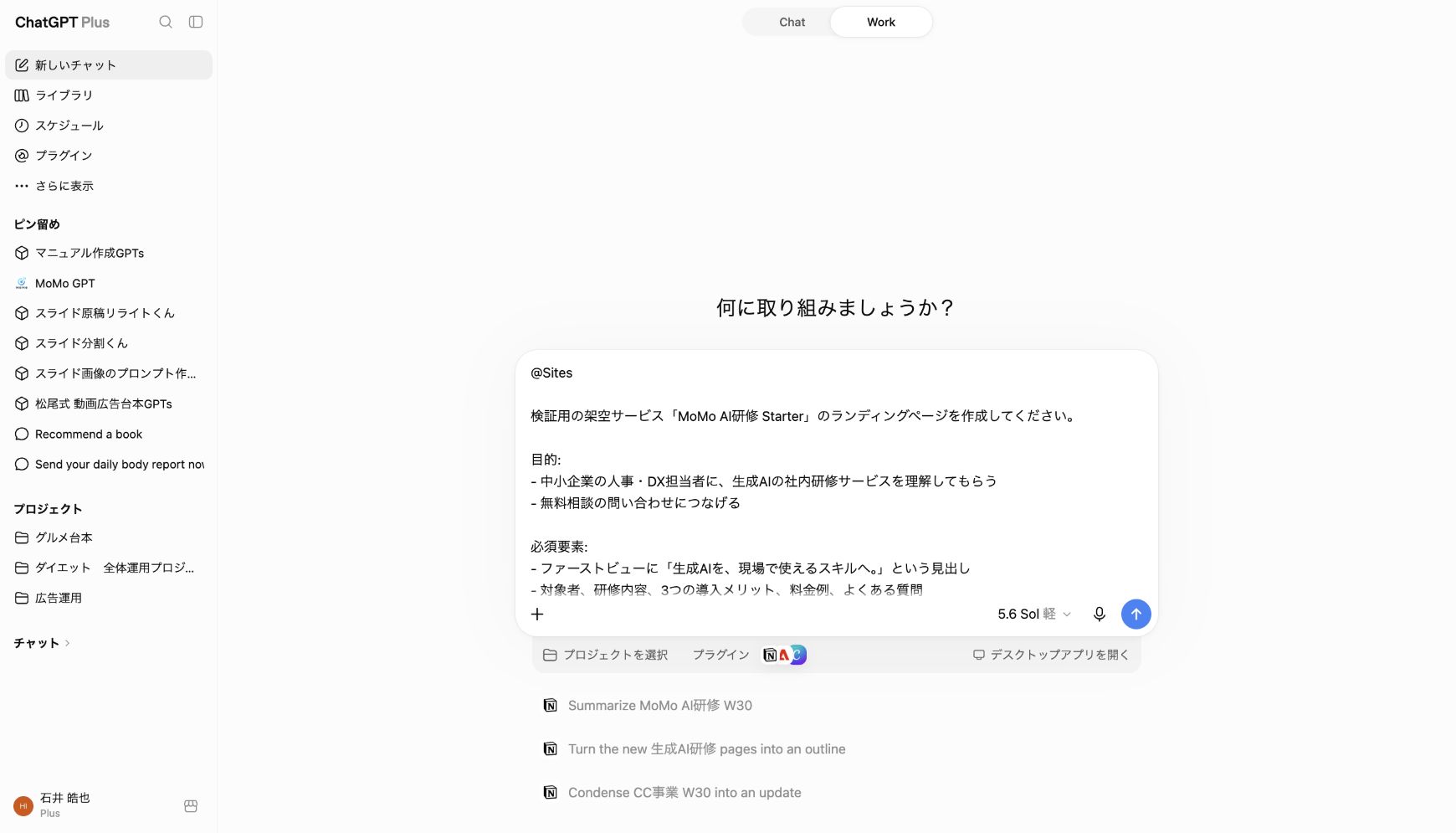Click the chat bubble icon for Recommend a book
This screenshot has height=833, width=1456.
point(22,434)
